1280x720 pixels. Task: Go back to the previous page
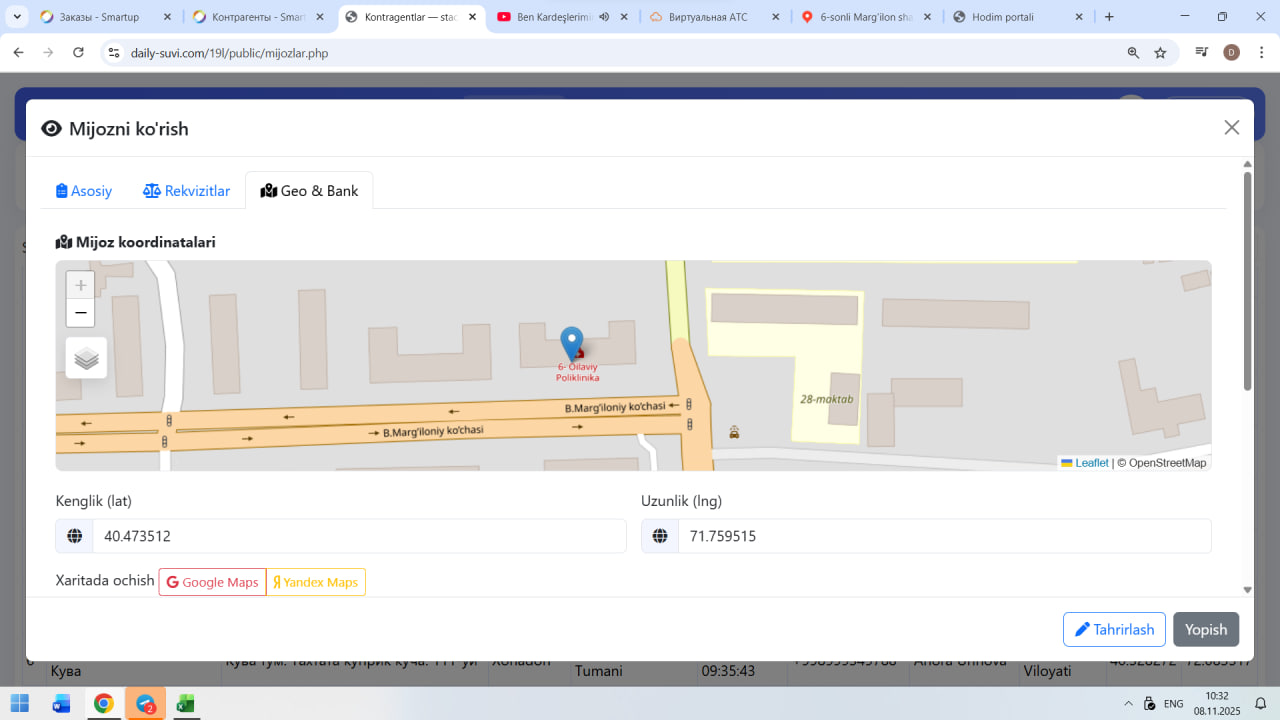(x=18, y=53)
